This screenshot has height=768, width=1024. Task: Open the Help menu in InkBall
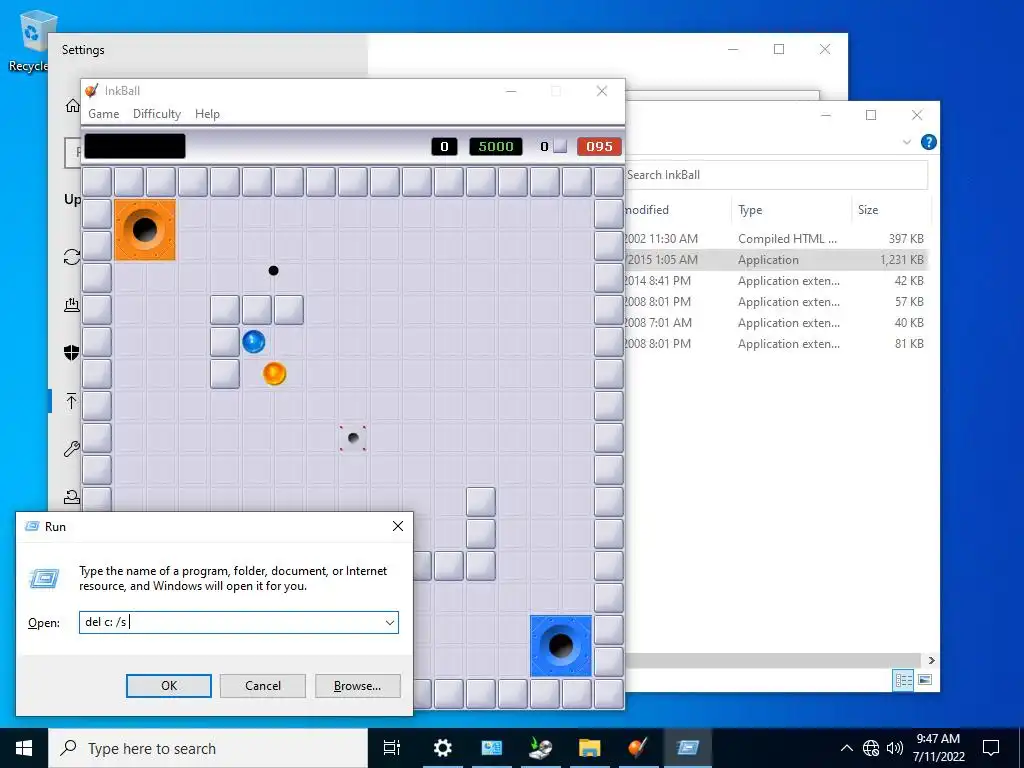207,114
